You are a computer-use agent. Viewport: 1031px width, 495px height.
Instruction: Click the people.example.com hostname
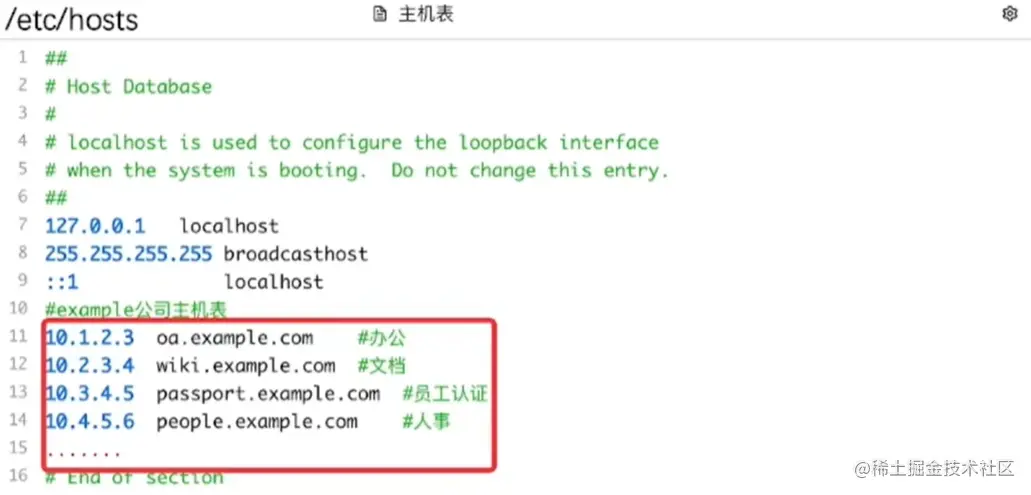tap(257, 422)
